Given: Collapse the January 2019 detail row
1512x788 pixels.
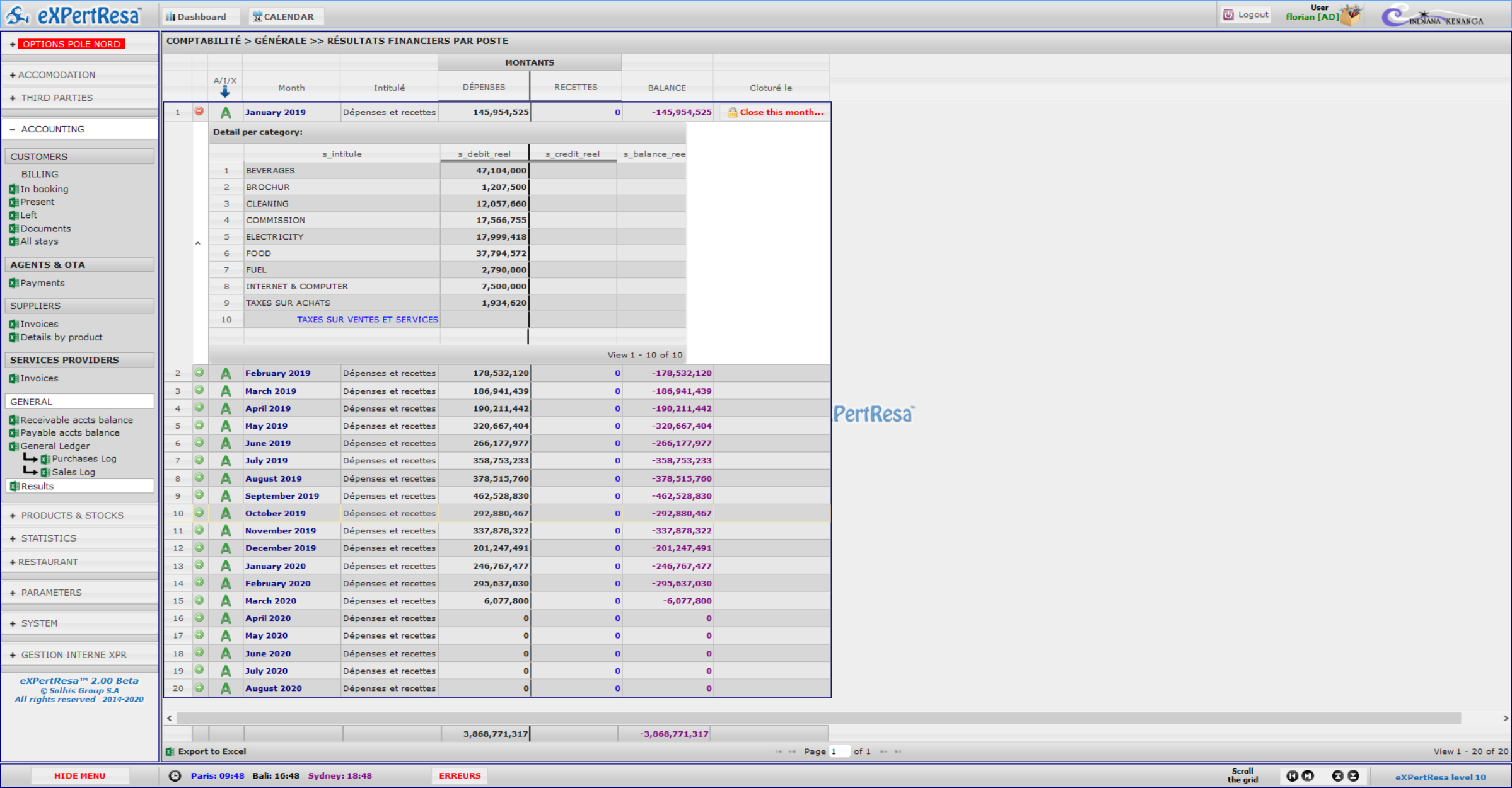Looking at the screenshot, I should (199, 112).
